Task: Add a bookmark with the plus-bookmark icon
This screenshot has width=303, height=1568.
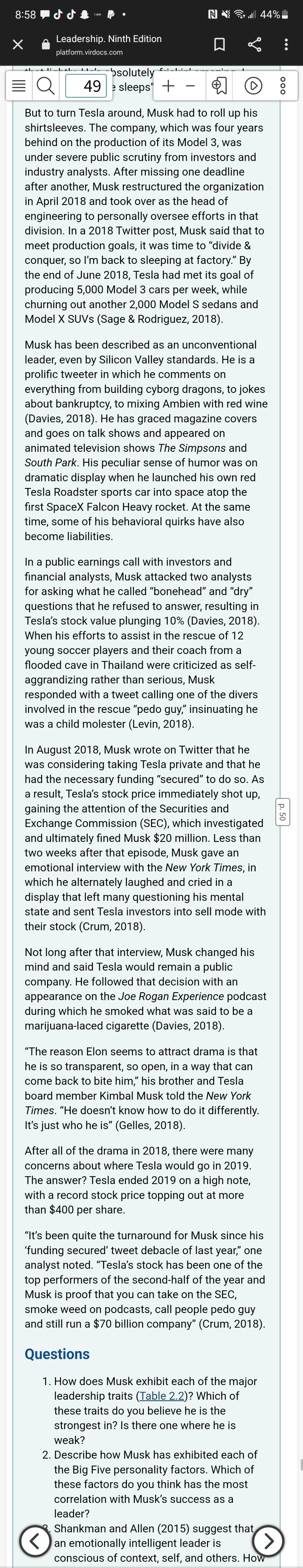Action: coord(219,86)
